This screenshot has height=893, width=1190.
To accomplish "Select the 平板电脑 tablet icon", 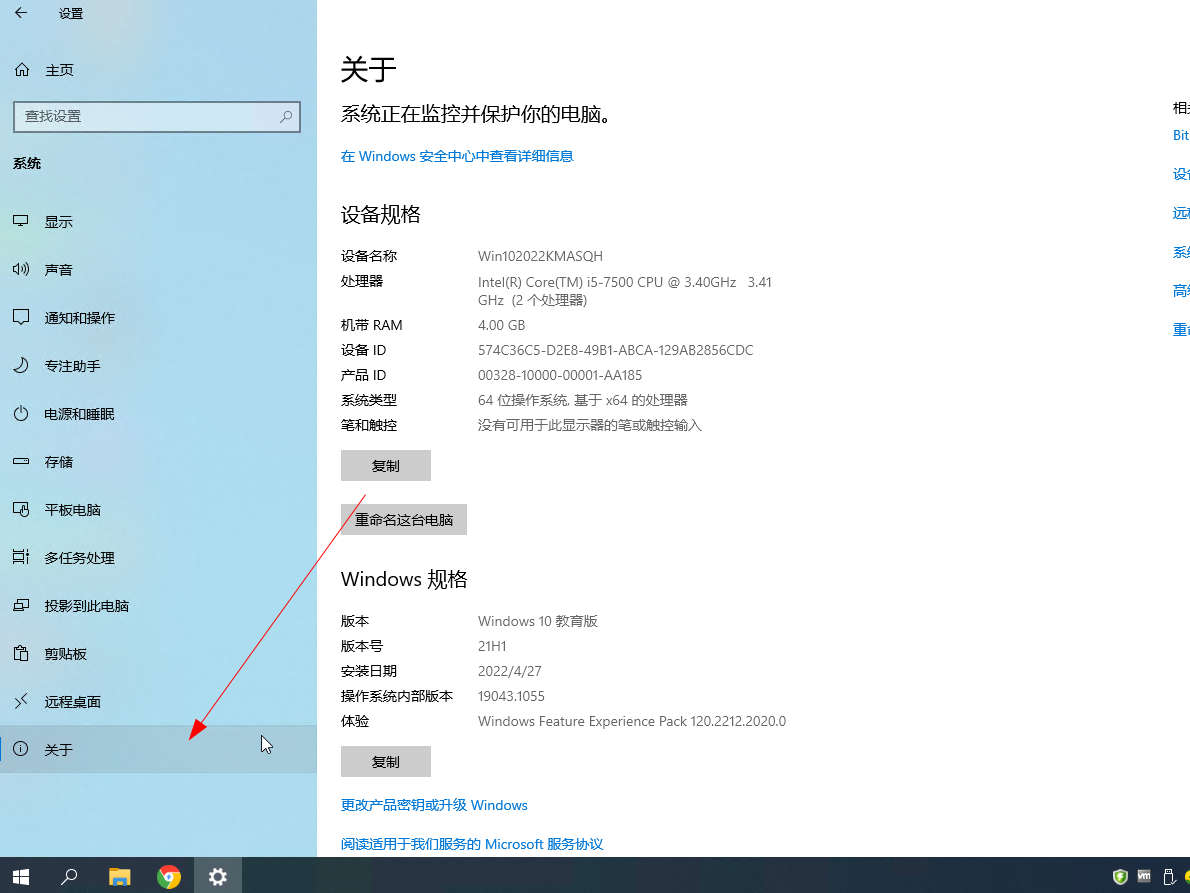I will point(21,509).
